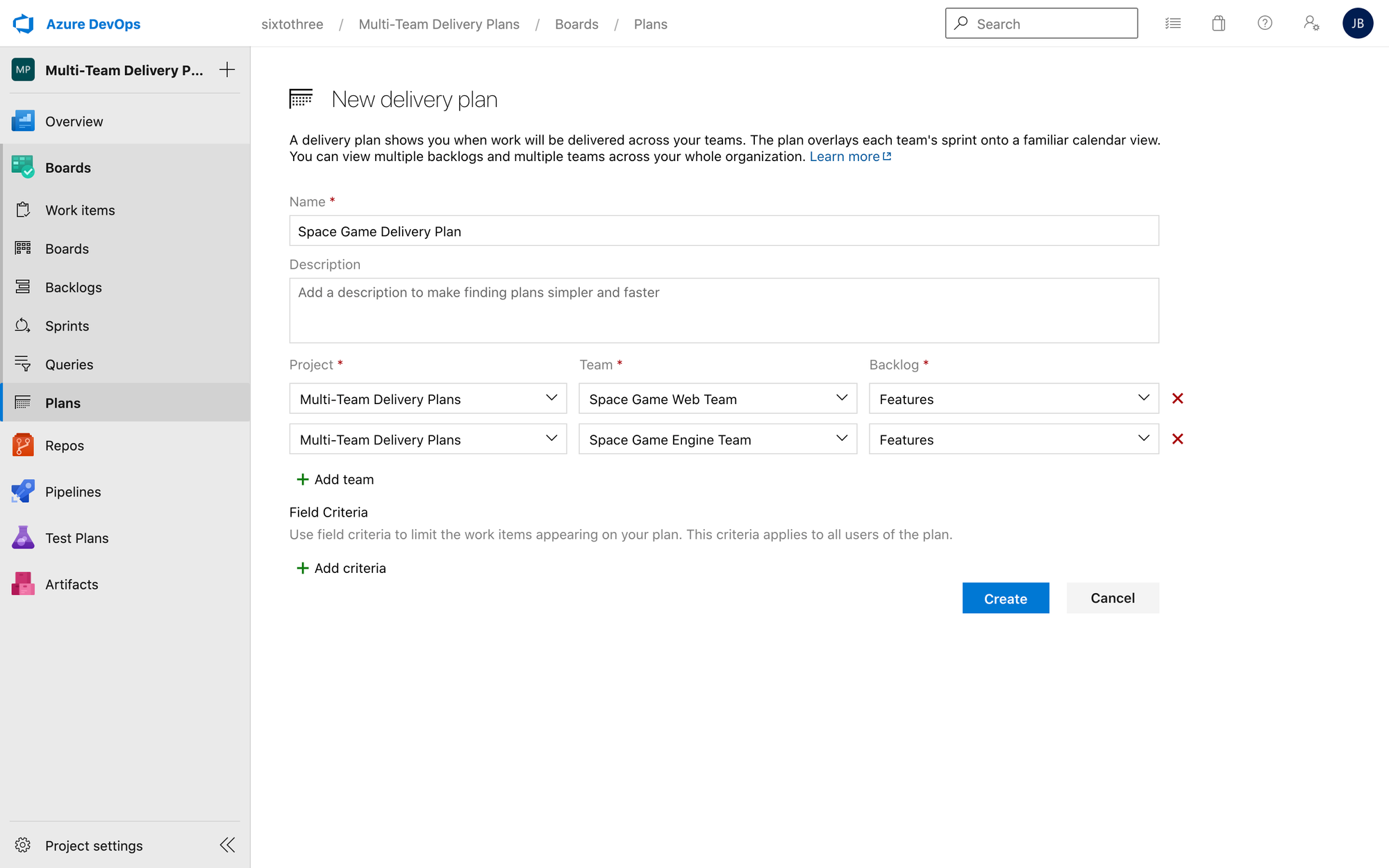Image resolution: width=1389 pixels, height=868 pixels.
Task: Open the Marketplace shopping bag icon
Action: pos(1218,24)
